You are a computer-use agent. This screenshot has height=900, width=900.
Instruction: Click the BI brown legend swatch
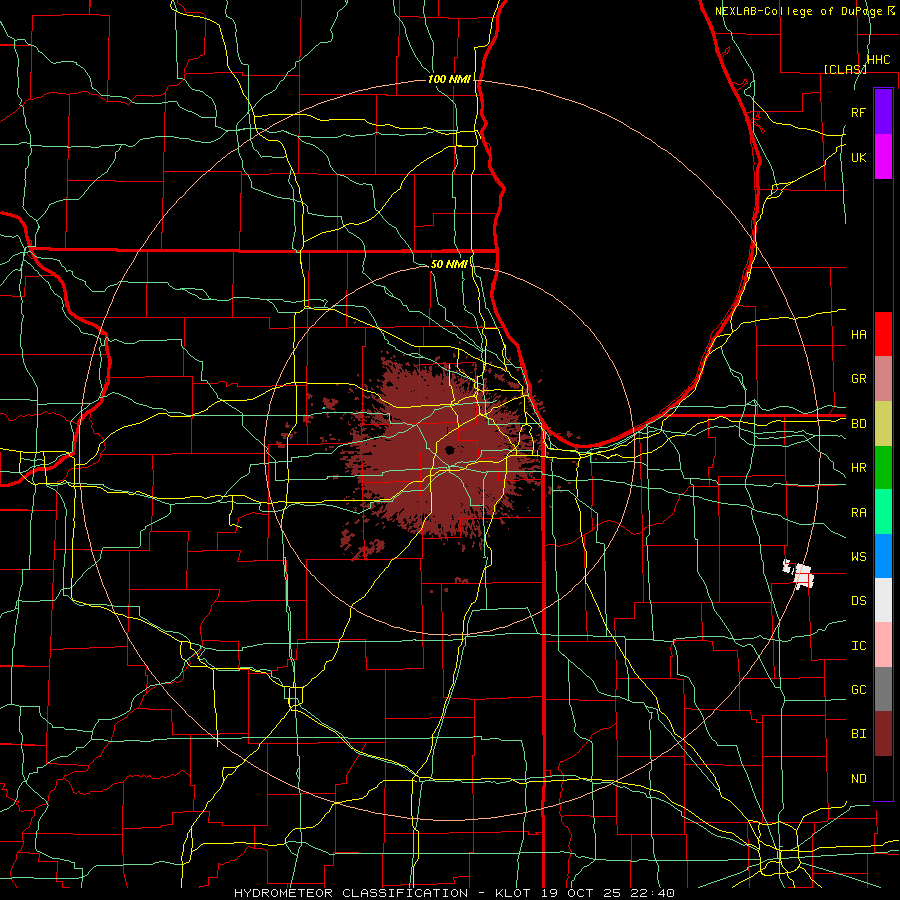883,734
